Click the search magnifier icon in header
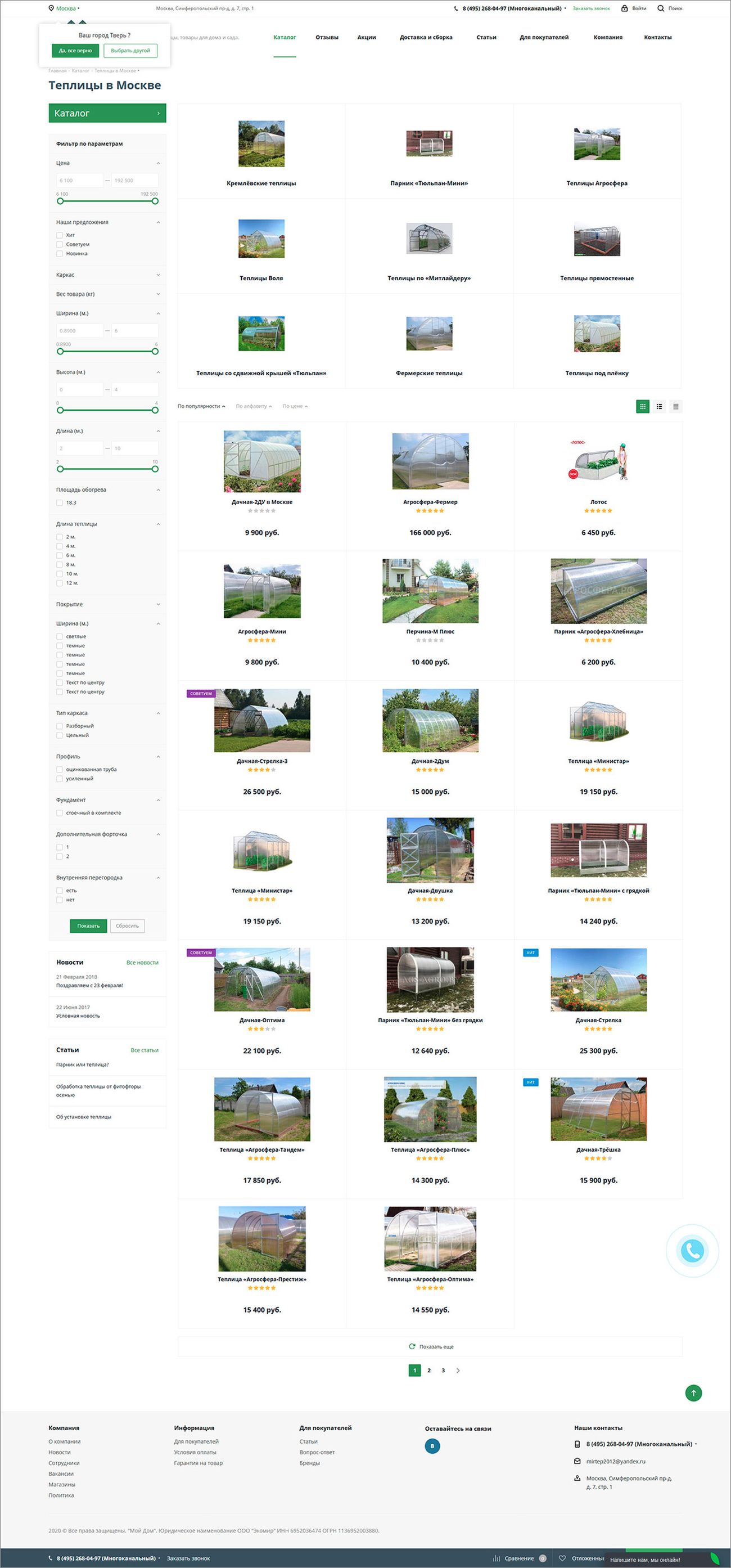 (661, 8)
